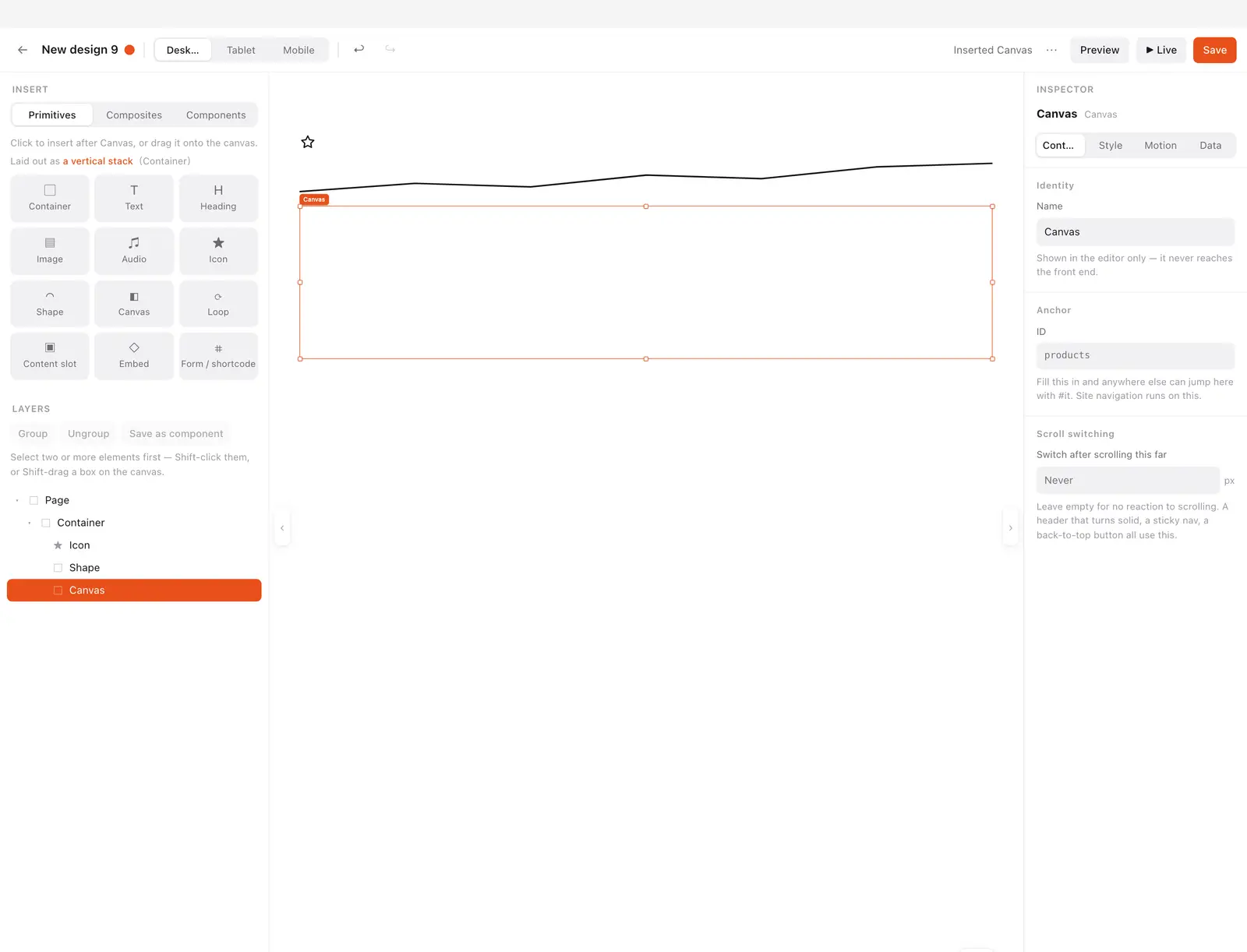The width and height of the screenshot is (1247, 952).
Task: Insert a Loop primitive
Action: point(218,304)
